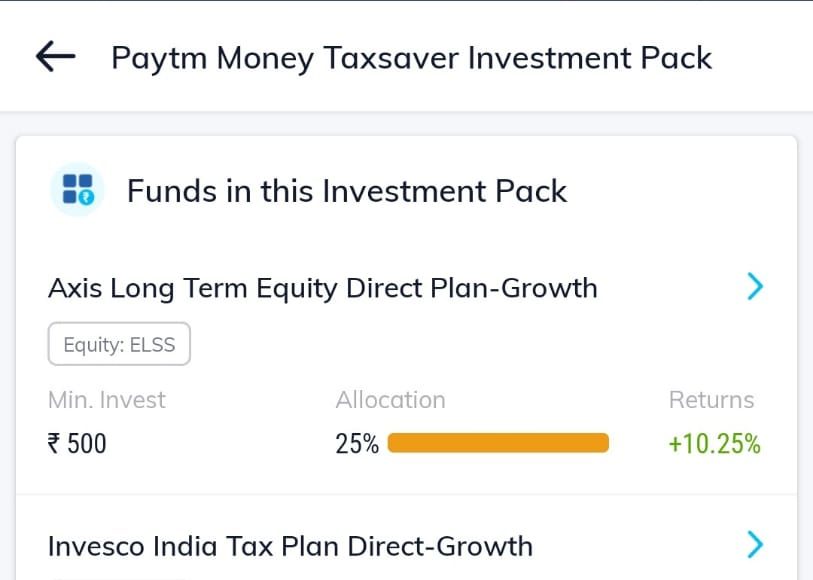The height and width of the screenshot is (580, 813).
Task: Tap the 500 minimum investment amount
Action: tap(87, 443)
